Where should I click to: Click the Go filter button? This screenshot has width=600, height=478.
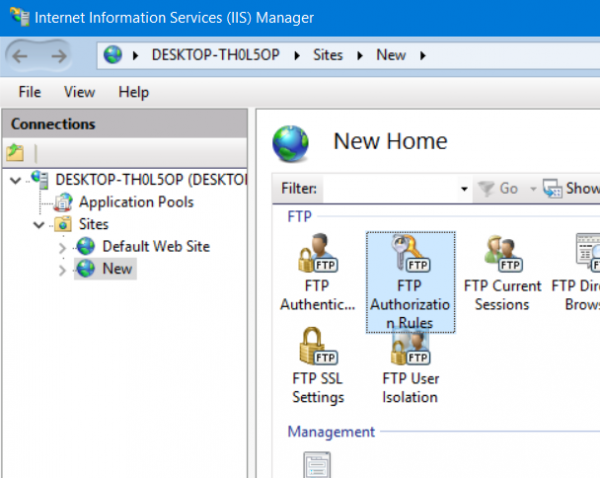(499, 188)
